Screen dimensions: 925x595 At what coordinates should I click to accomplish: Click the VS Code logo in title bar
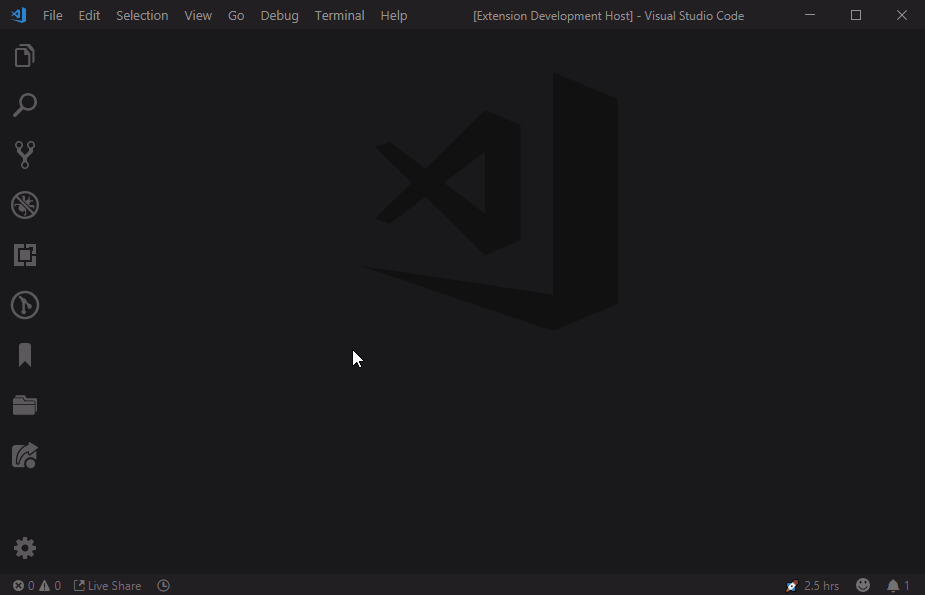(x=18, y=15)
